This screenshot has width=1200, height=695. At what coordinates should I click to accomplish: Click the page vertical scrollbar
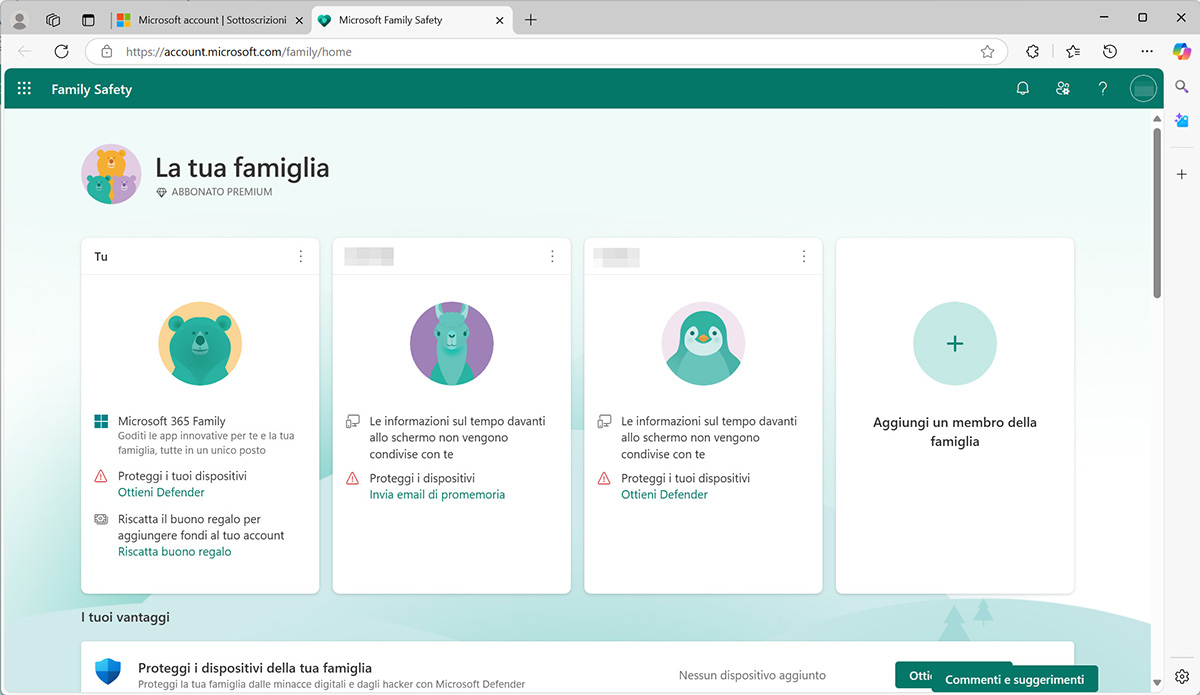(1157, 213)
